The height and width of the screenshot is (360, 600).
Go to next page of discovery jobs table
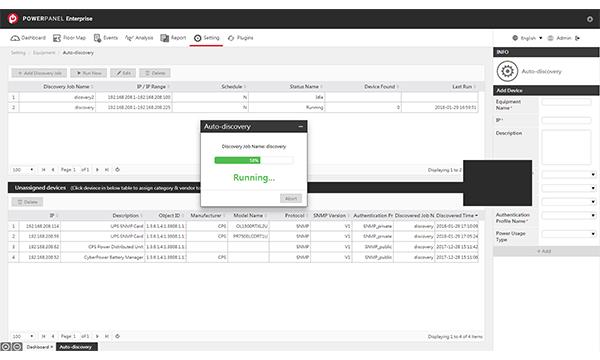pyautogui.click(x=97, y=169)
